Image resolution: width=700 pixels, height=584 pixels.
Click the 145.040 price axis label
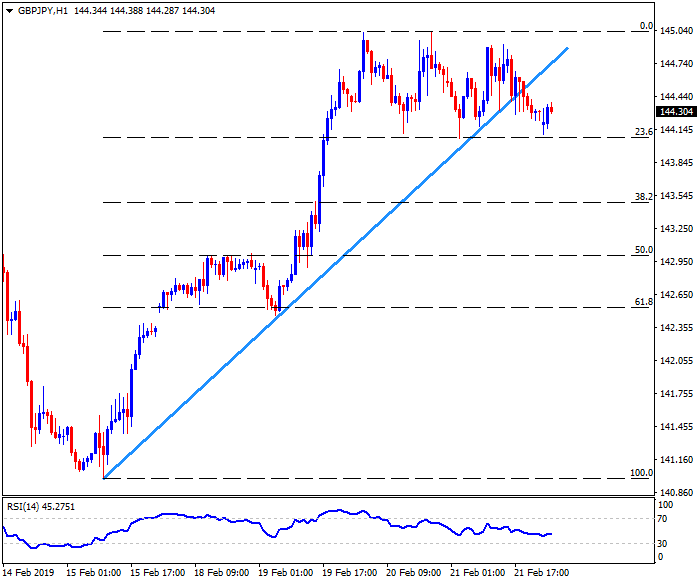tap(676, 31)
